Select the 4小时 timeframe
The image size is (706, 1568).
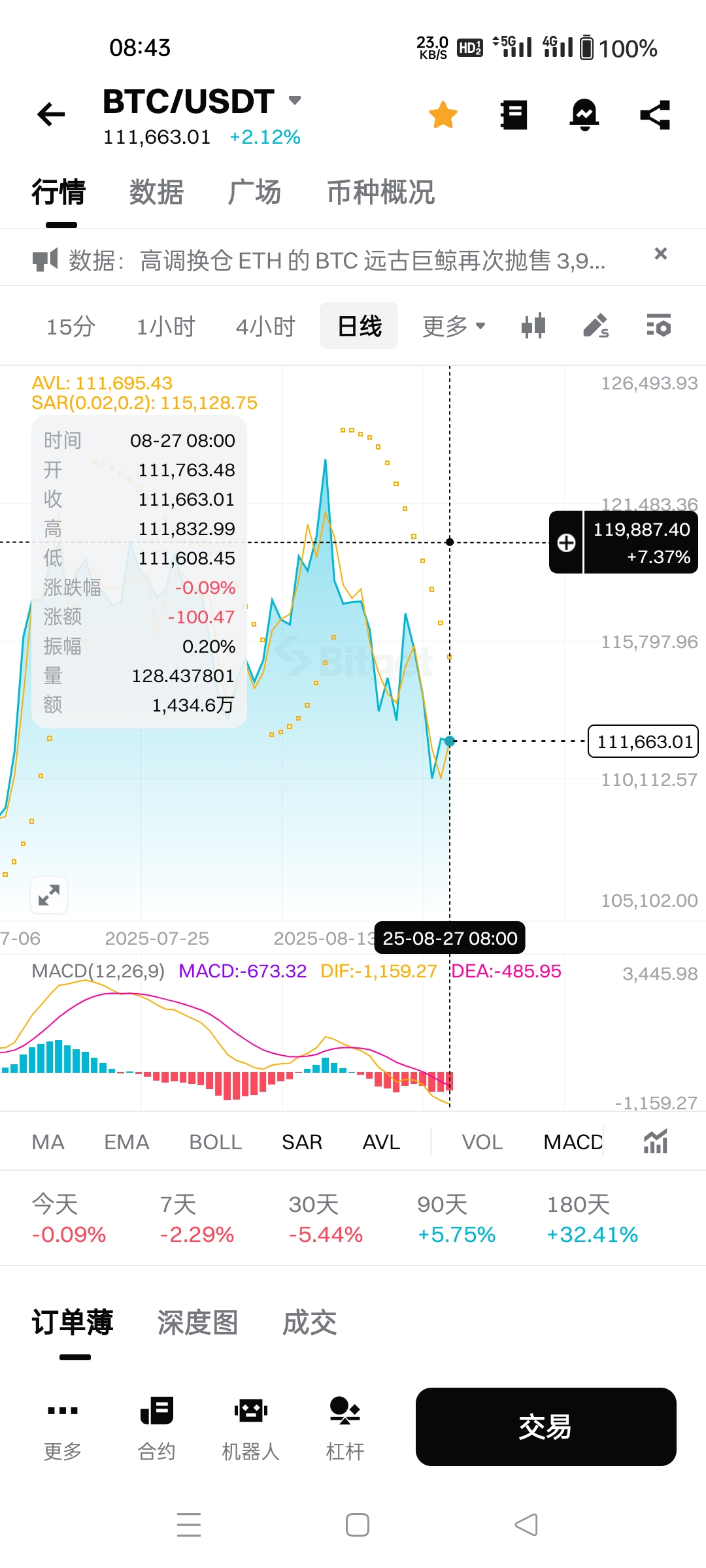coord(265,326)
